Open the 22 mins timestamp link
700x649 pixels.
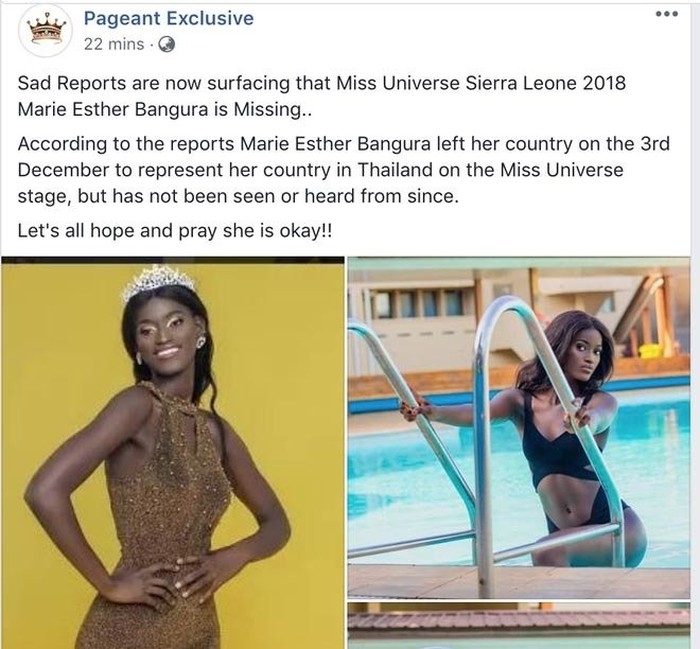click(114, 44)
